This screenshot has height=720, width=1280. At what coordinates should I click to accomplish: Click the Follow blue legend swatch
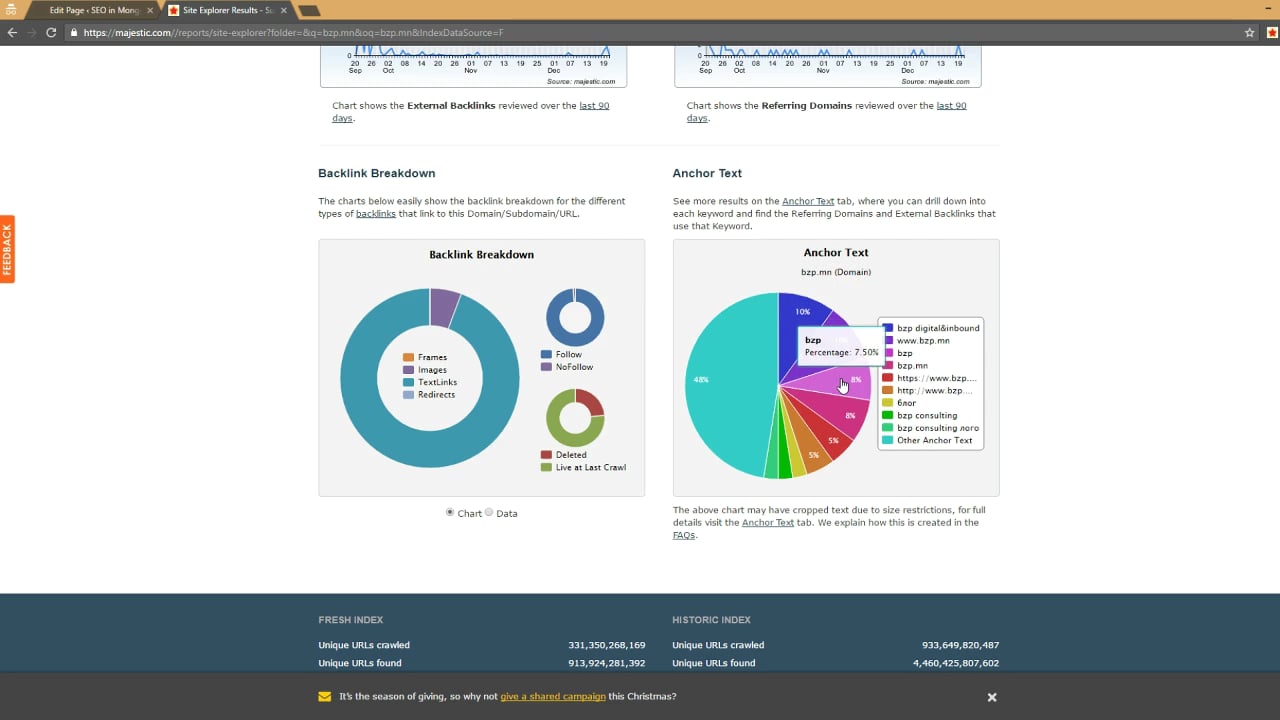click(x=546, y=354)
